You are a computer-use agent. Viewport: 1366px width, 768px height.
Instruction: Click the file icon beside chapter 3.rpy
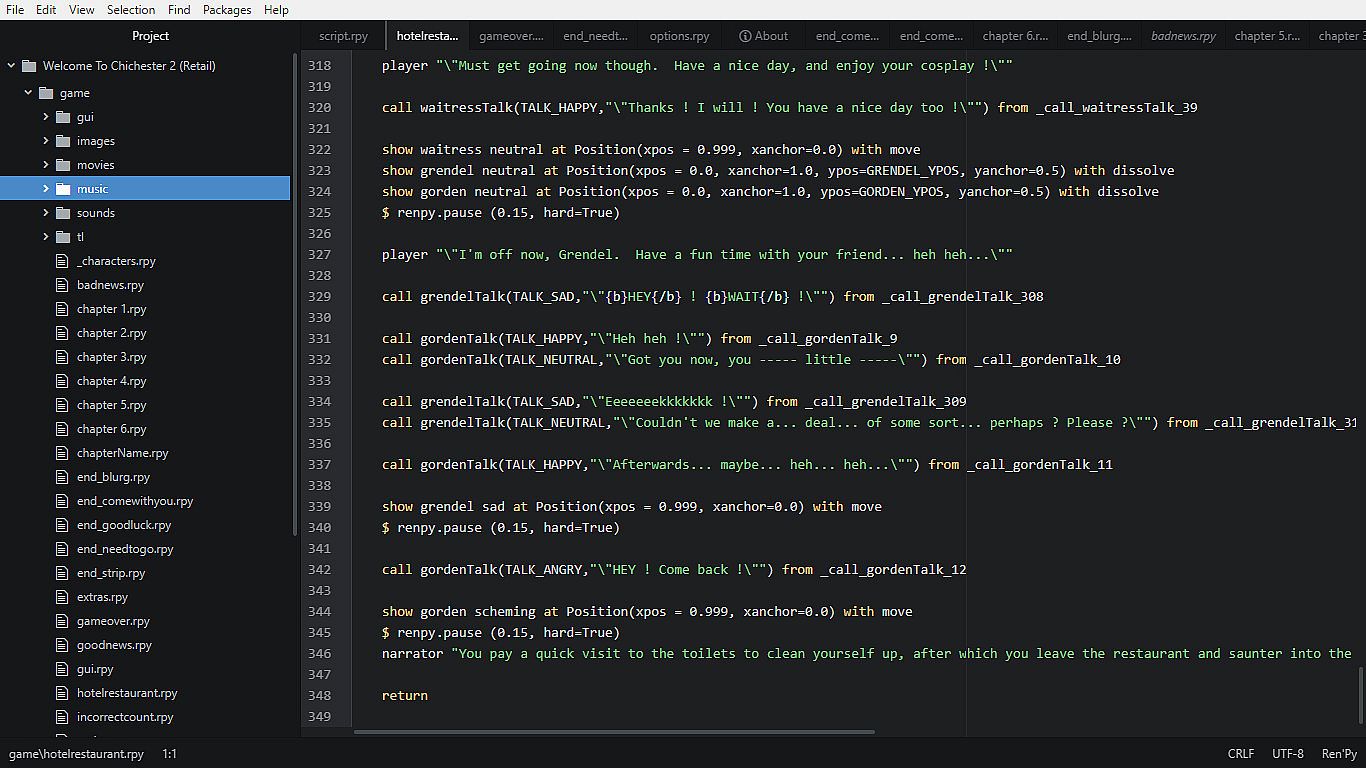click(x=62, y=357)
